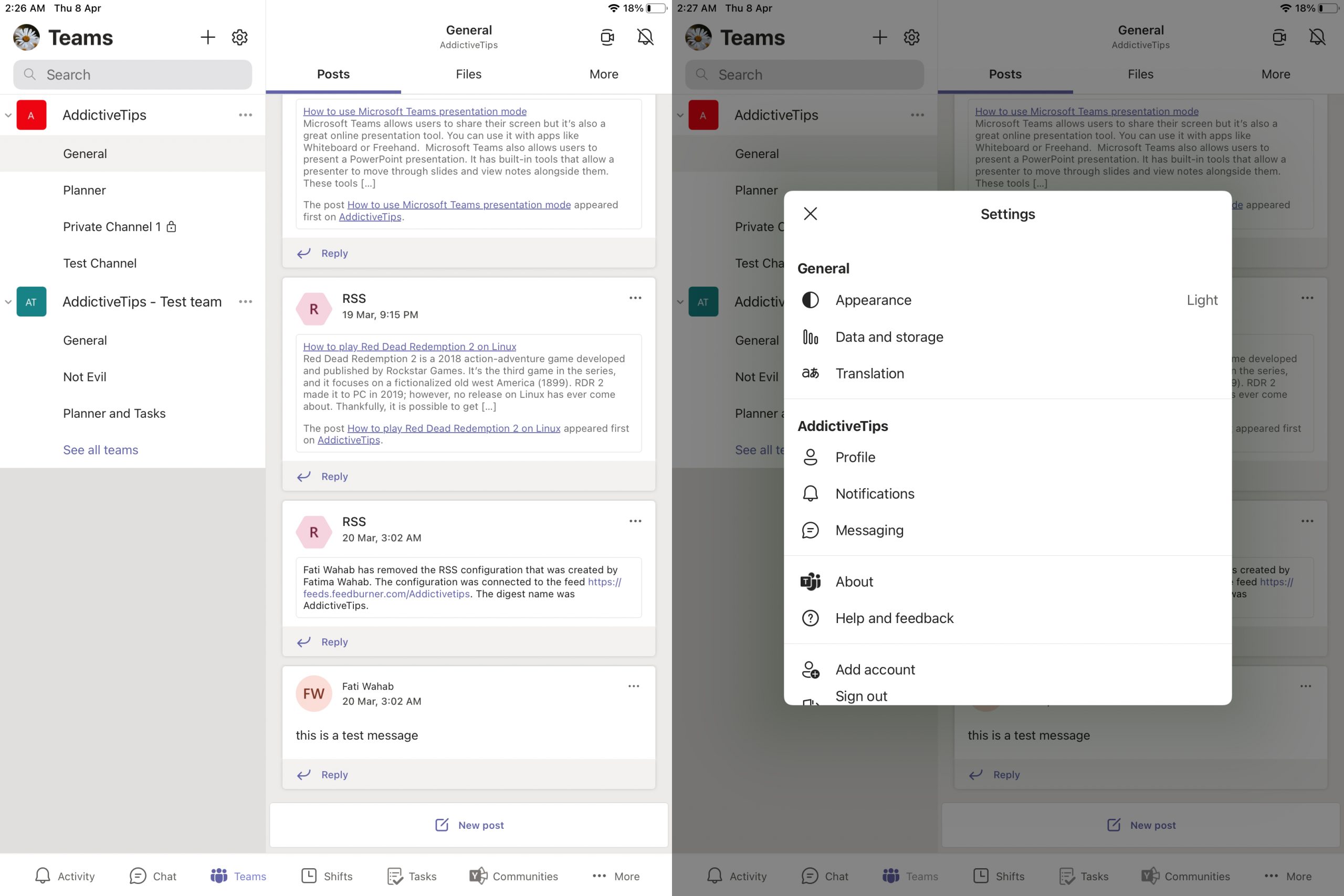Image resolution: width=1344 pixels, height=896 pixels.
Task: Open Planner and Tasks channel in left screen
Action: click(133, 414)
